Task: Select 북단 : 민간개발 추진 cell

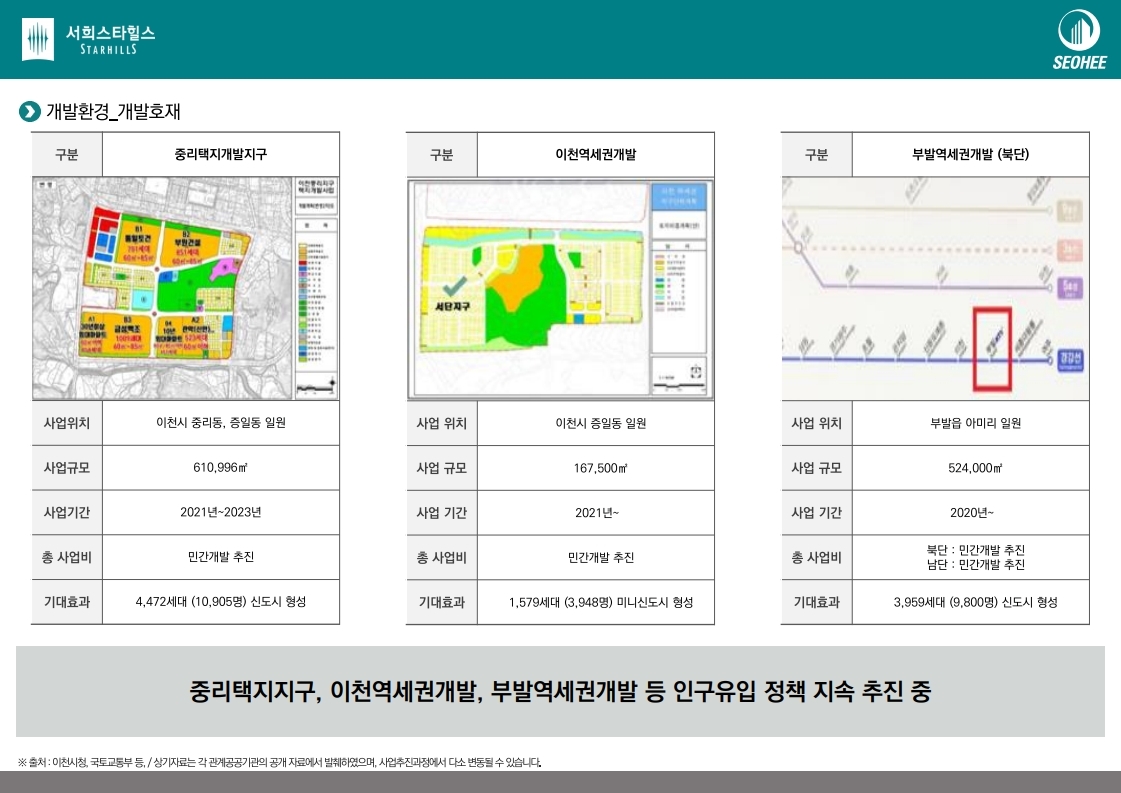Action: click(x=970, y=557)
